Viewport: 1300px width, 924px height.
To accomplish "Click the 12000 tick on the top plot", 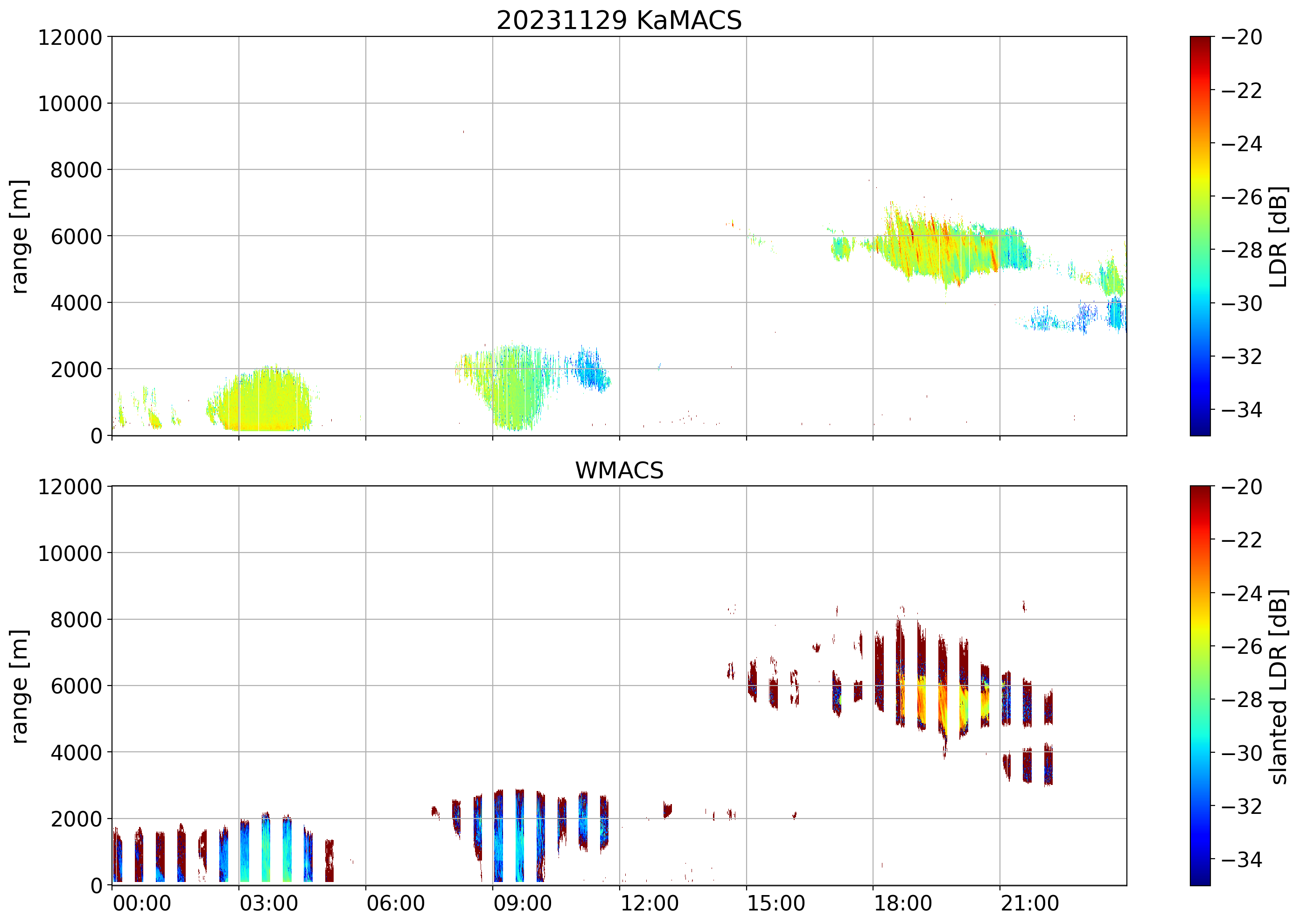I will (x=70, y=37).
